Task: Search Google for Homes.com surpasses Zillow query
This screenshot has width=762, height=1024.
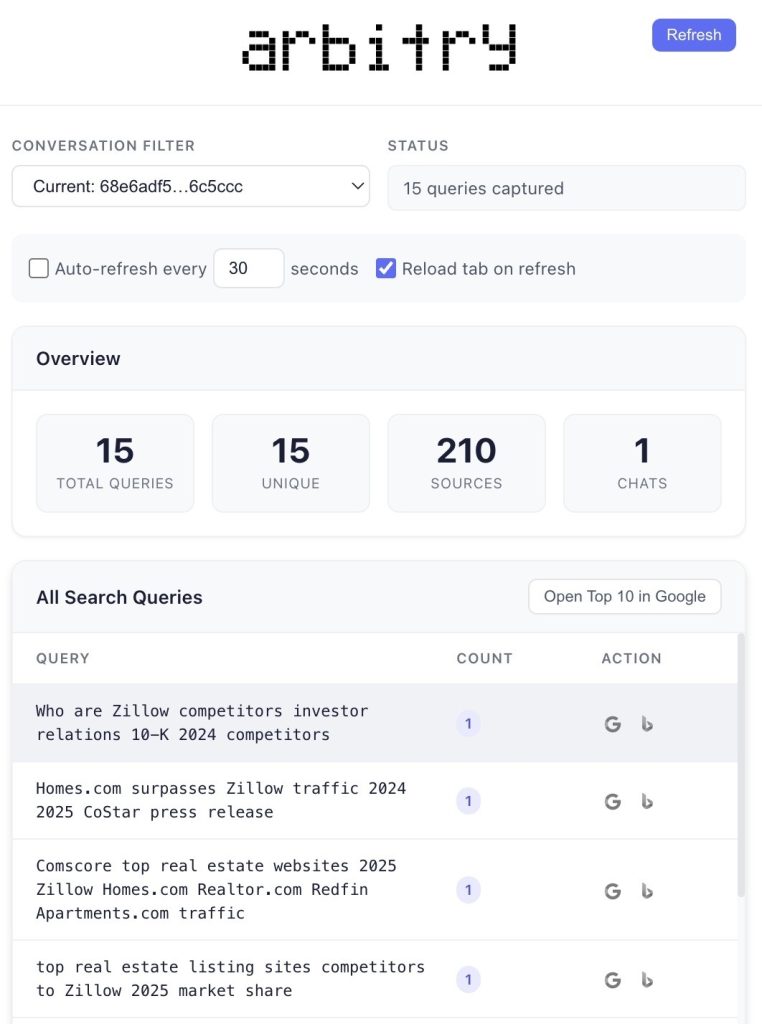Action: tap(613, 801)
